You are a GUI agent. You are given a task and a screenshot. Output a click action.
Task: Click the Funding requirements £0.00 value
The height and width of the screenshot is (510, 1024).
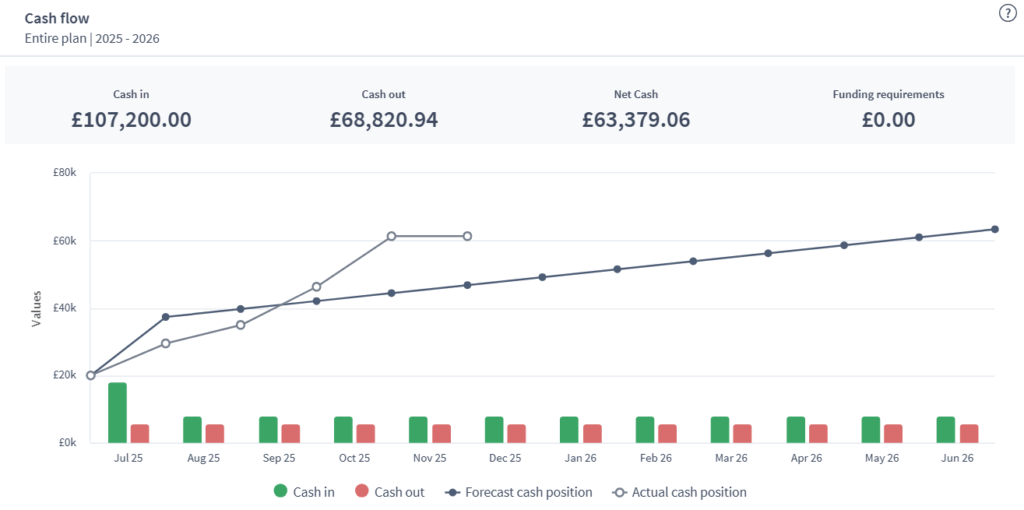pos(888,120)
